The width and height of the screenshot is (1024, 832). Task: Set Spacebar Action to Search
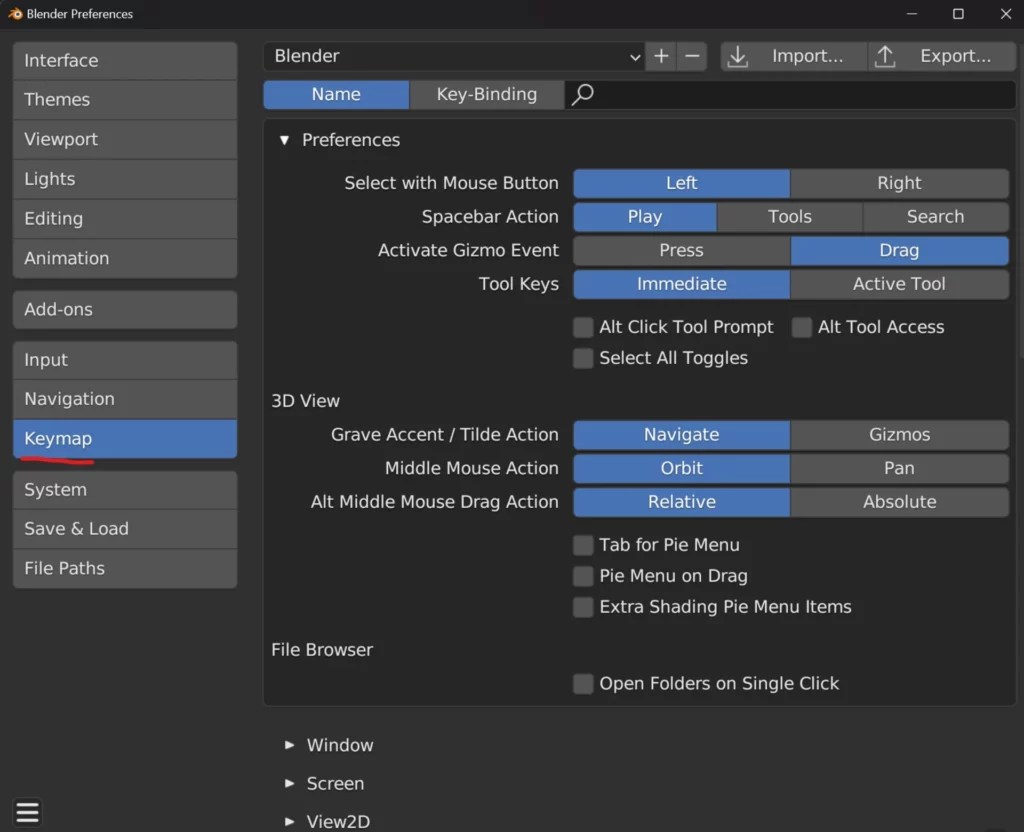point(935,217)
